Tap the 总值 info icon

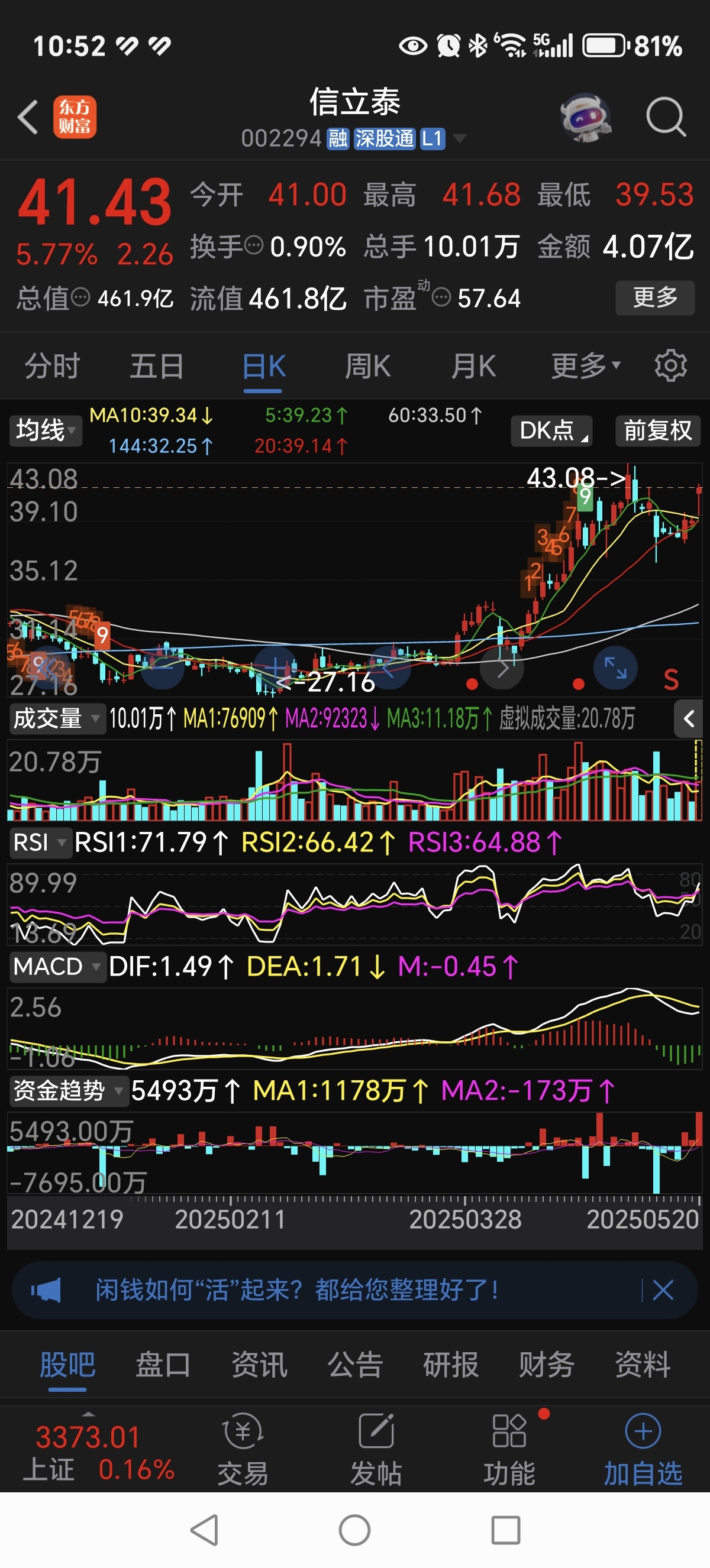(81, 297)
